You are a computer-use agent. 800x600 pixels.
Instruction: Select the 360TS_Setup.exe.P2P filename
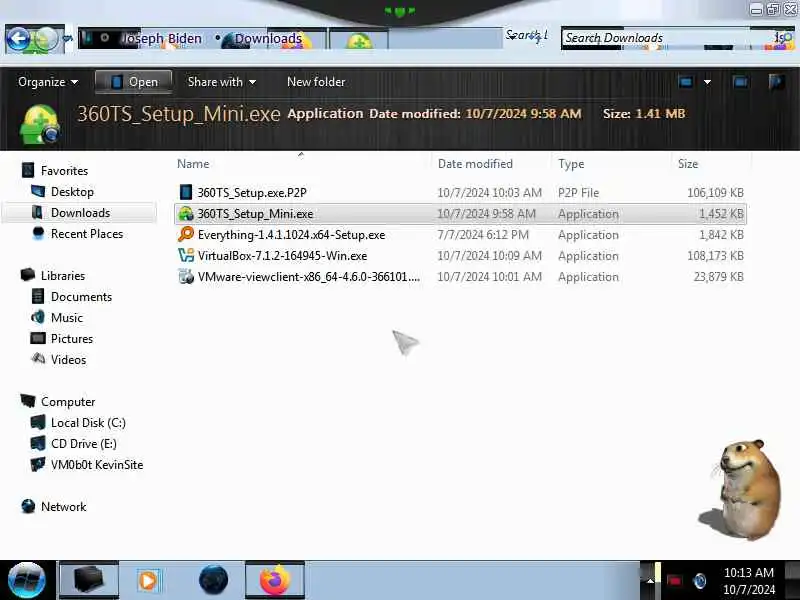coord(252,192)
